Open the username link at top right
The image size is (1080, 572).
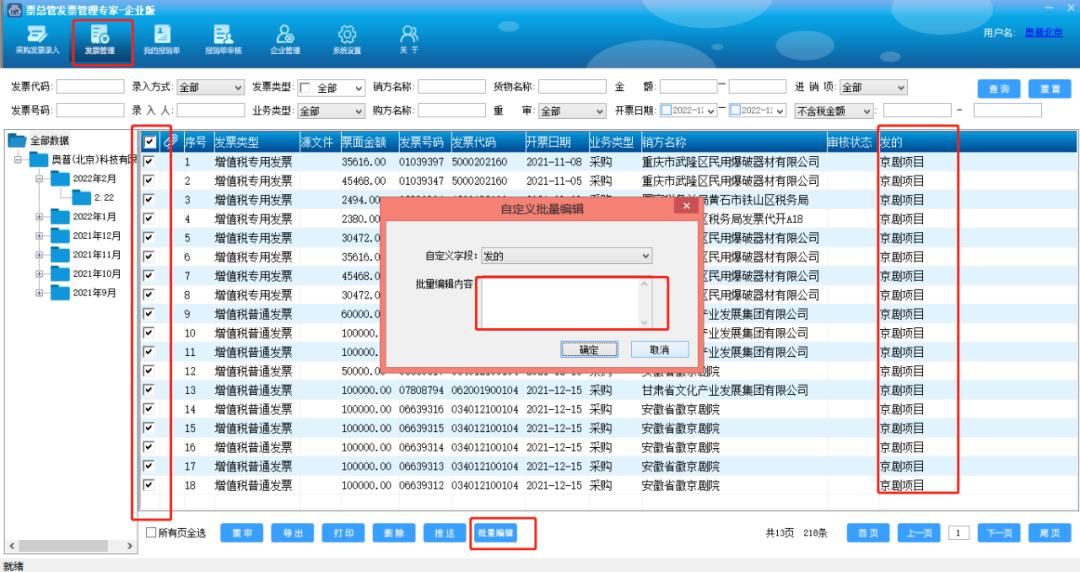point(1043,32)
